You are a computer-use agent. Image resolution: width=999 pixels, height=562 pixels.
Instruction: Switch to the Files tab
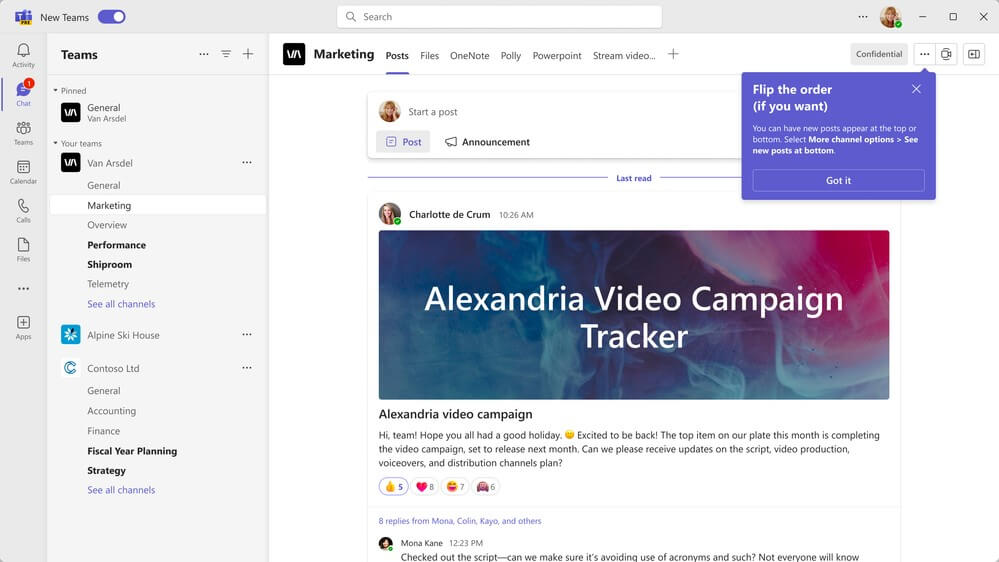429,56
